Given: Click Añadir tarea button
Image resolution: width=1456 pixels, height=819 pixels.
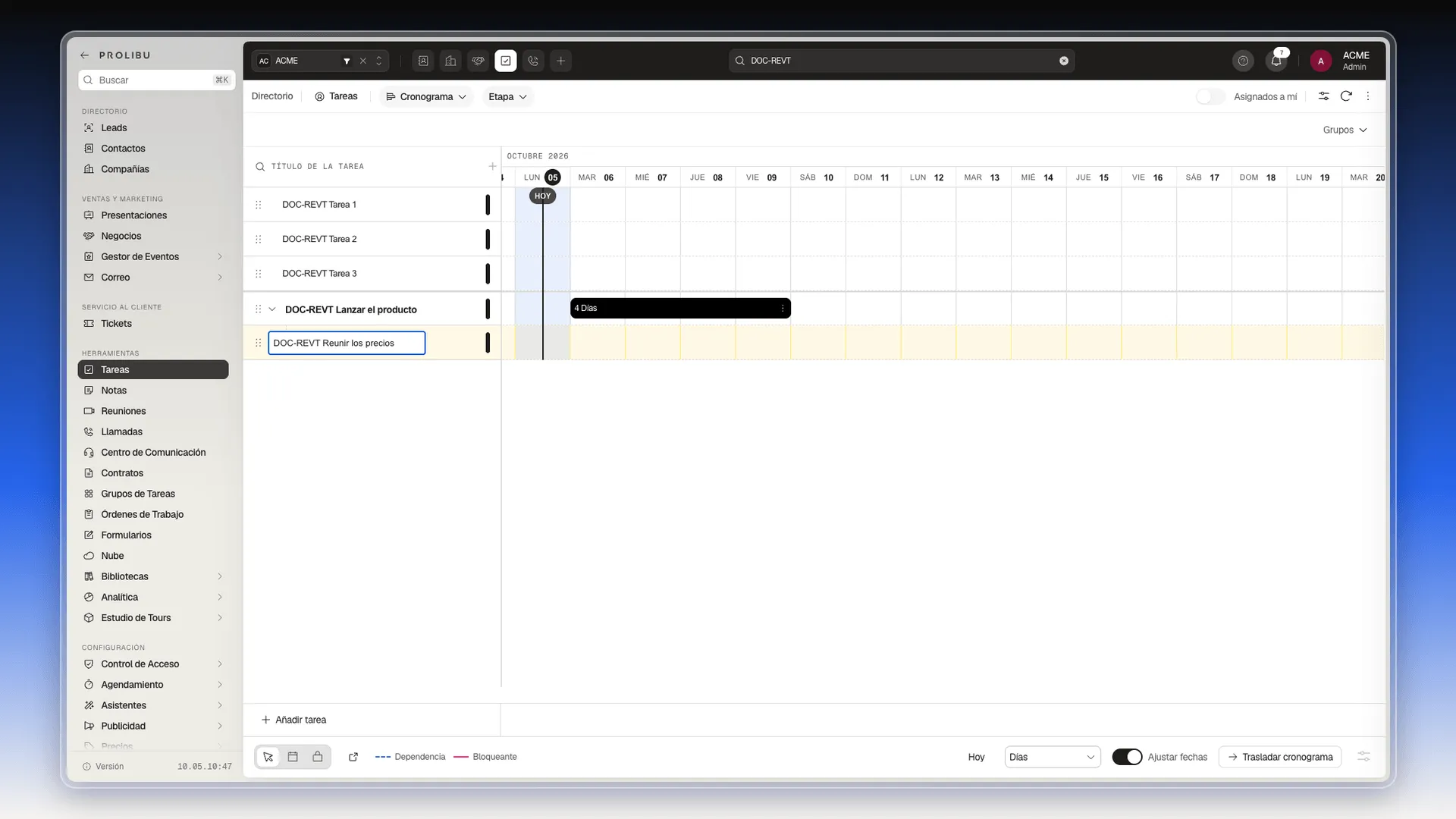Looking at the screenshot, I should (x=293, y=720).
